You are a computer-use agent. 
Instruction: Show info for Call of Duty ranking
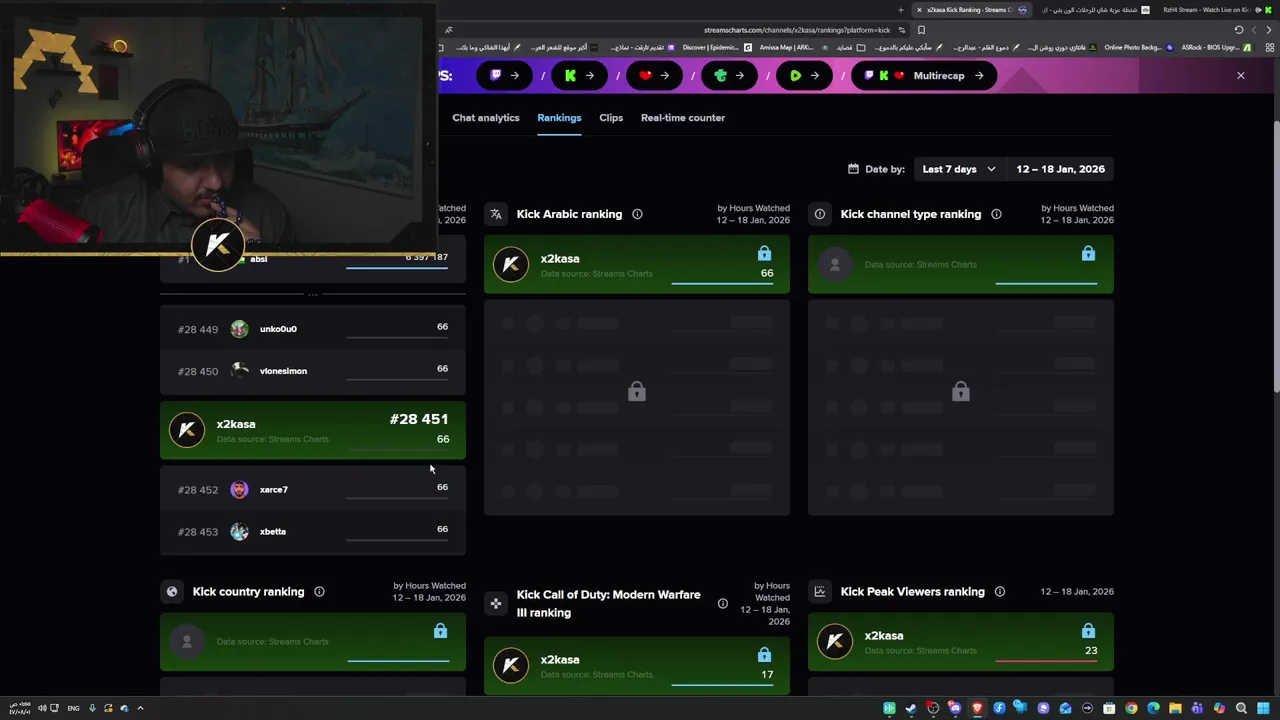point(722,603)
